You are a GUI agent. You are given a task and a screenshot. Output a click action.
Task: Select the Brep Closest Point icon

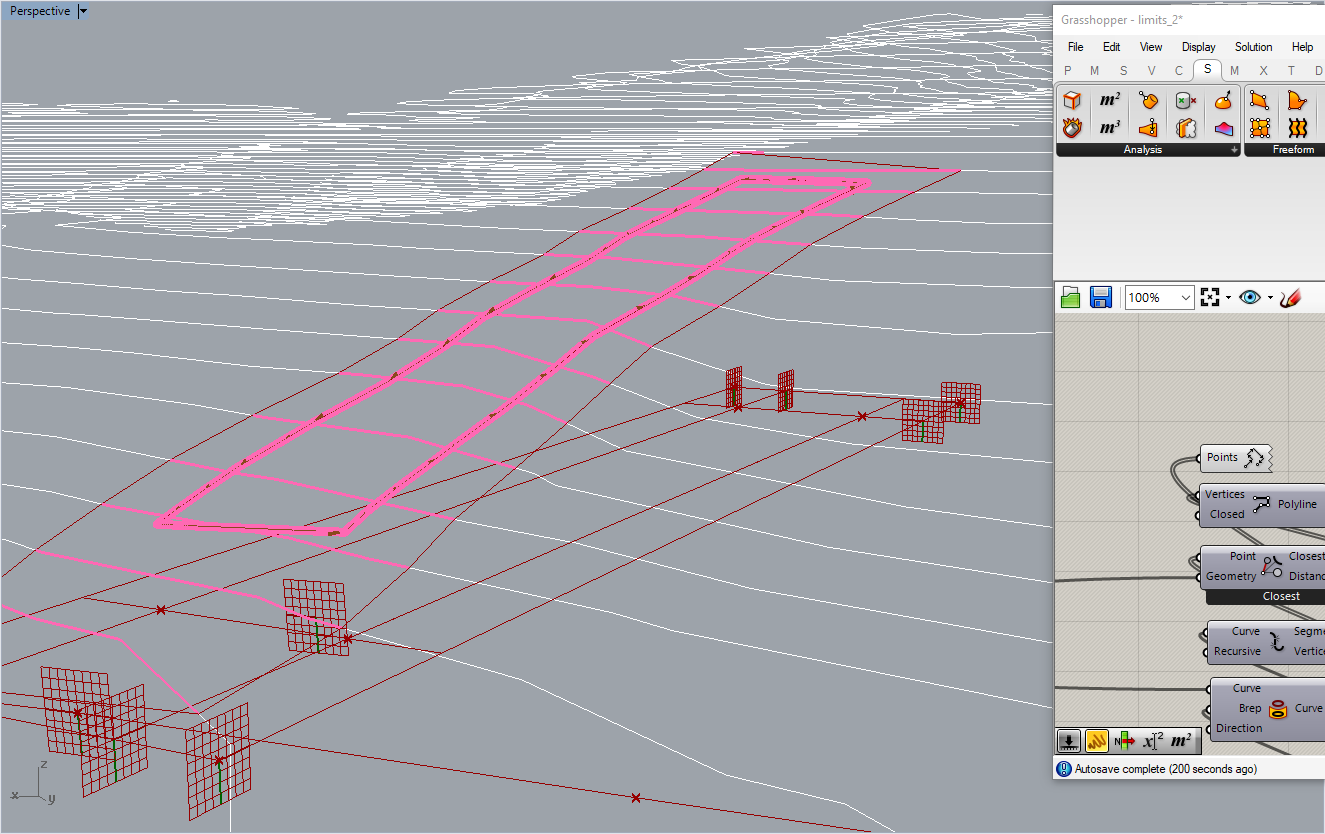click(x=1148, y=100)
